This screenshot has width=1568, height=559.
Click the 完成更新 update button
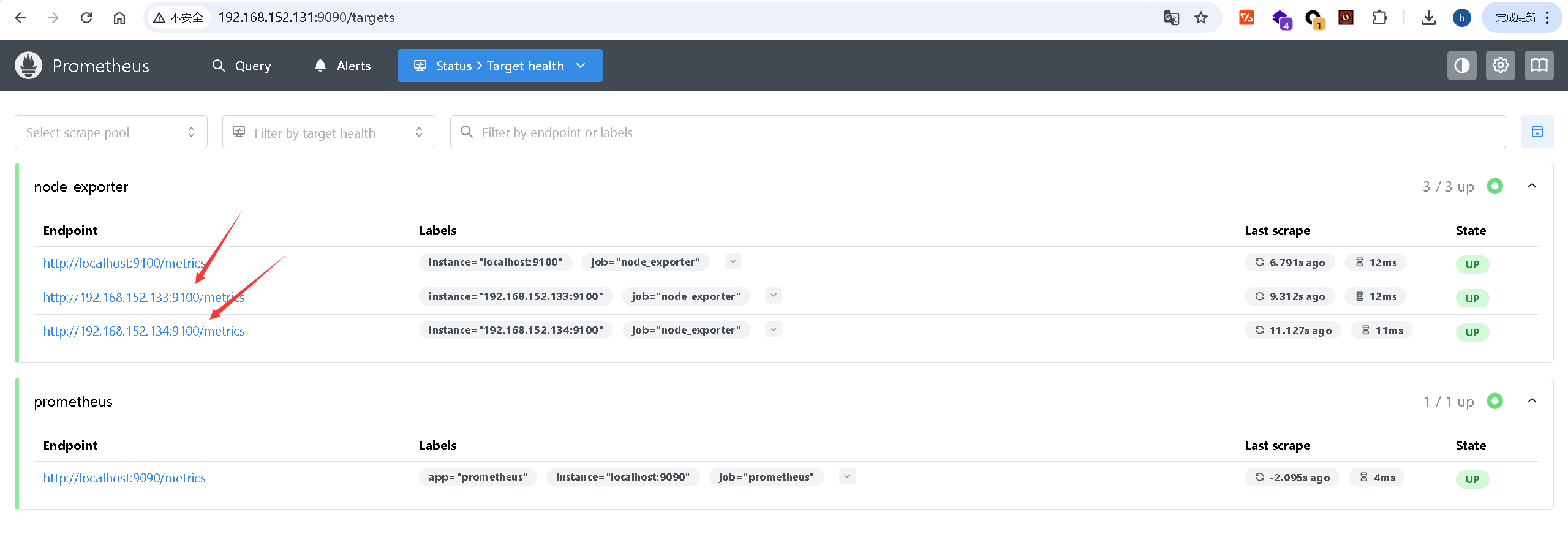1515,18
